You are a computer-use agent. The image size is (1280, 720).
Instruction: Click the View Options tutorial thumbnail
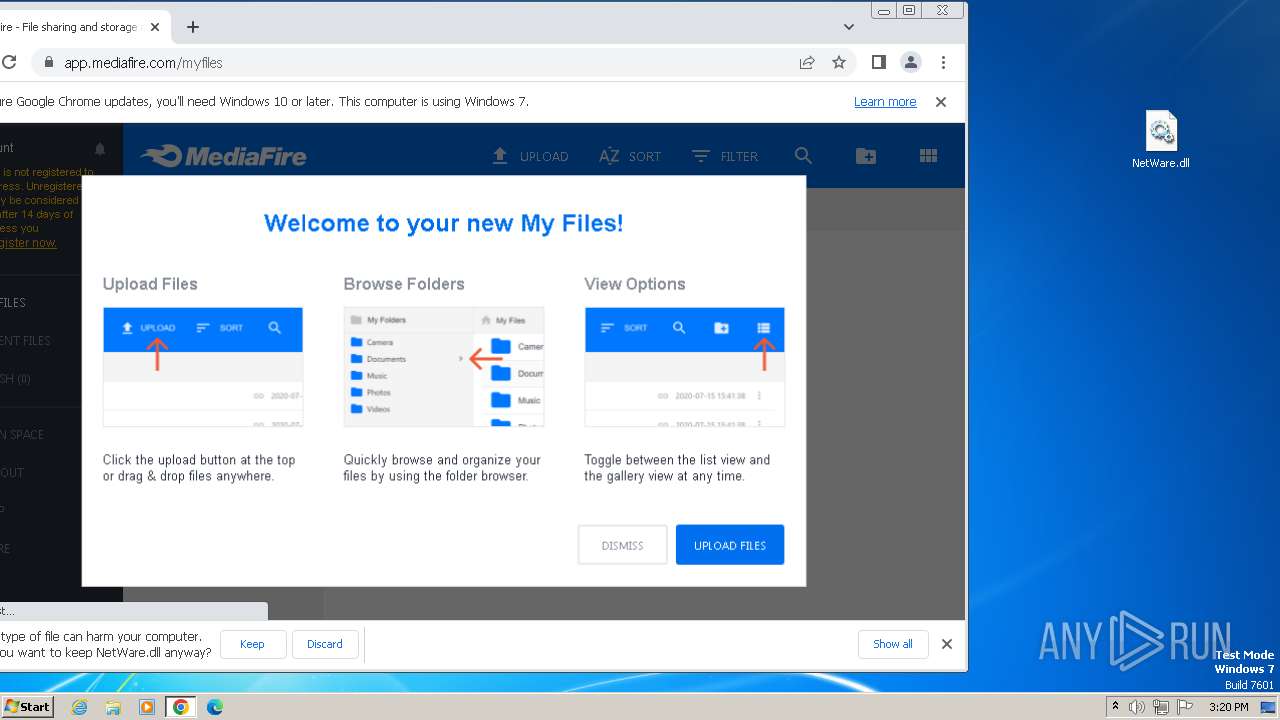[x=685, y=367]
